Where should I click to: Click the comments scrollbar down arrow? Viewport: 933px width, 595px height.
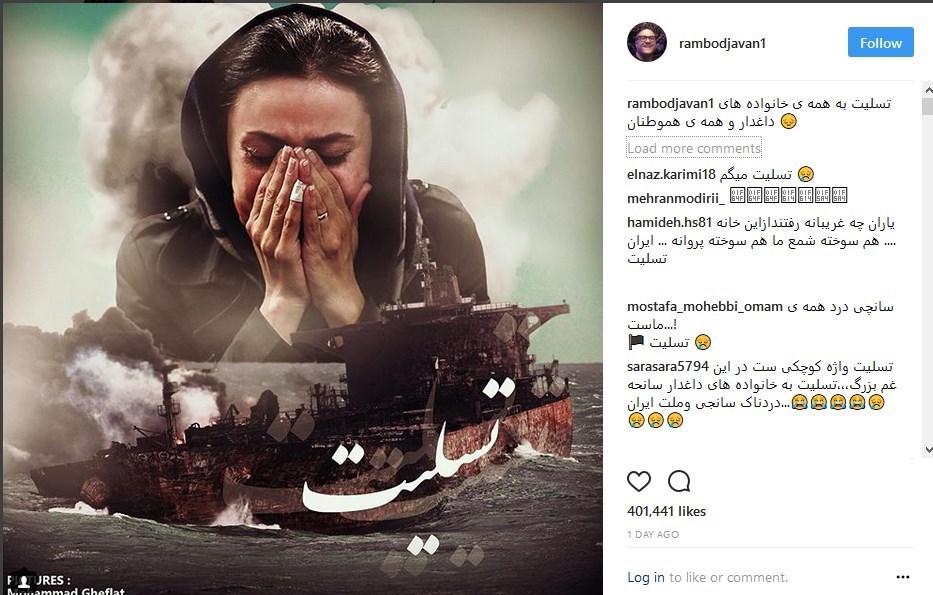pyautogui.click(x=928, y=450)
